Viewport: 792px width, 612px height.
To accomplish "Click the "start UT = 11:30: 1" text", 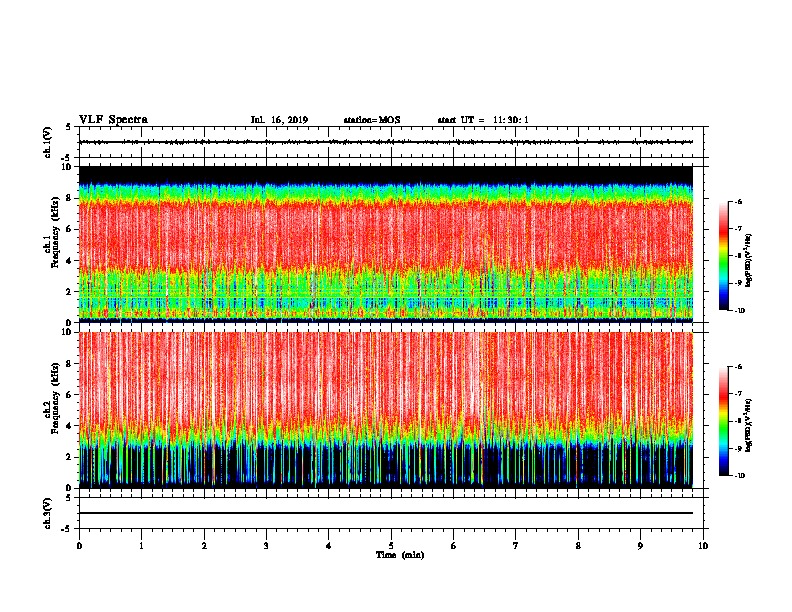I will pos(483,120).
